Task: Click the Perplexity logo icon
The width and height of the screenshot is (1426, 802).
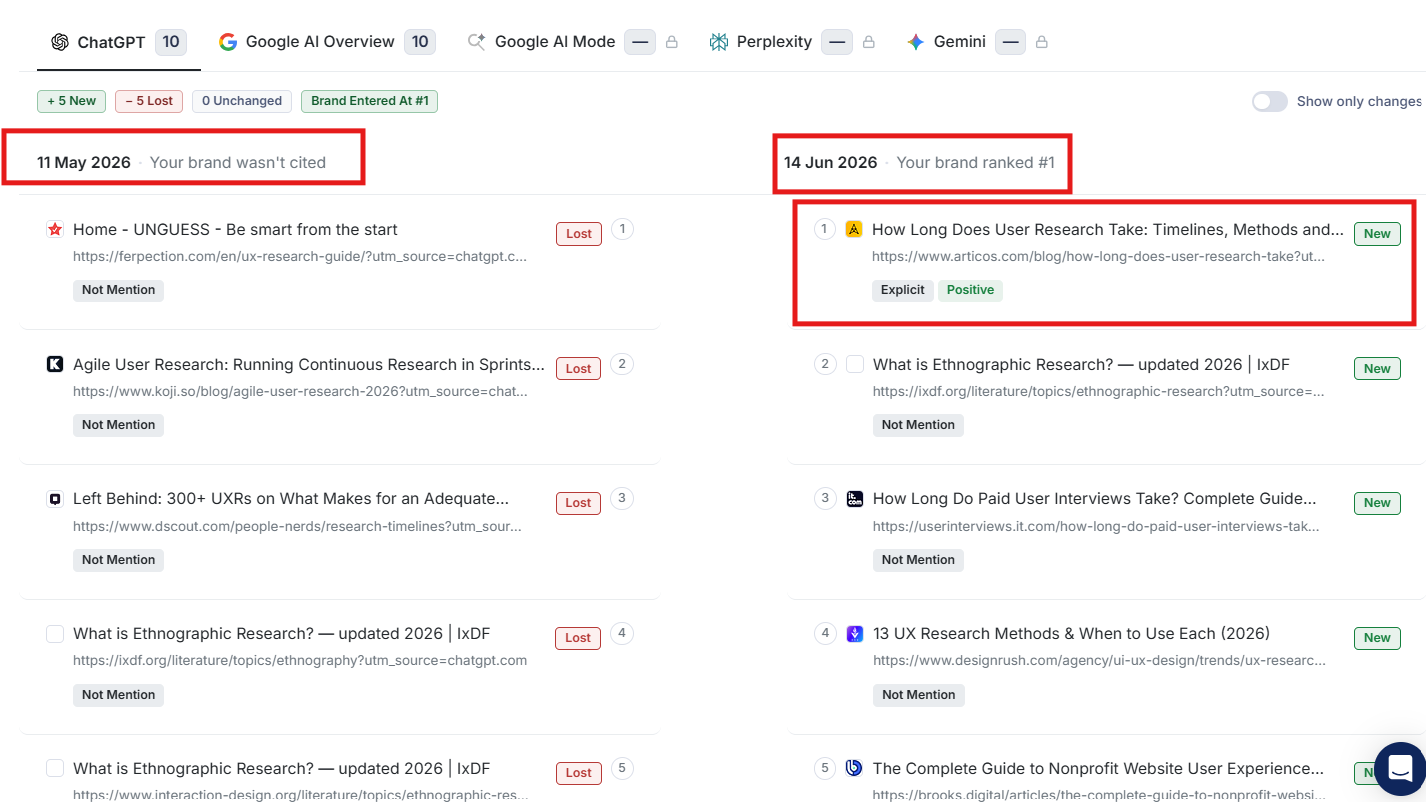Action: tap(718, 42)
